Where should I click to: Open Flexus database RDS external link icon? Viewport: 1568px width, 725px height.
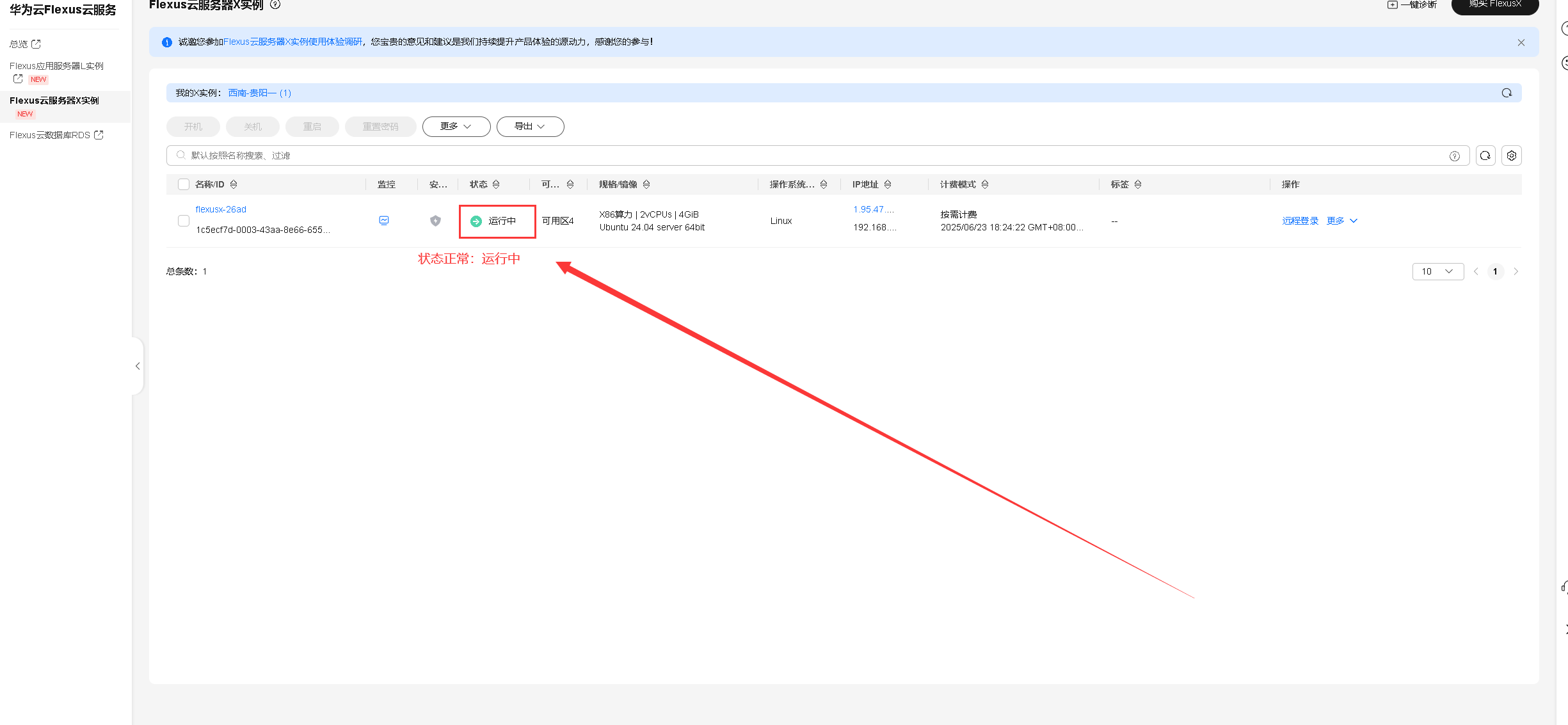point(99,135)
